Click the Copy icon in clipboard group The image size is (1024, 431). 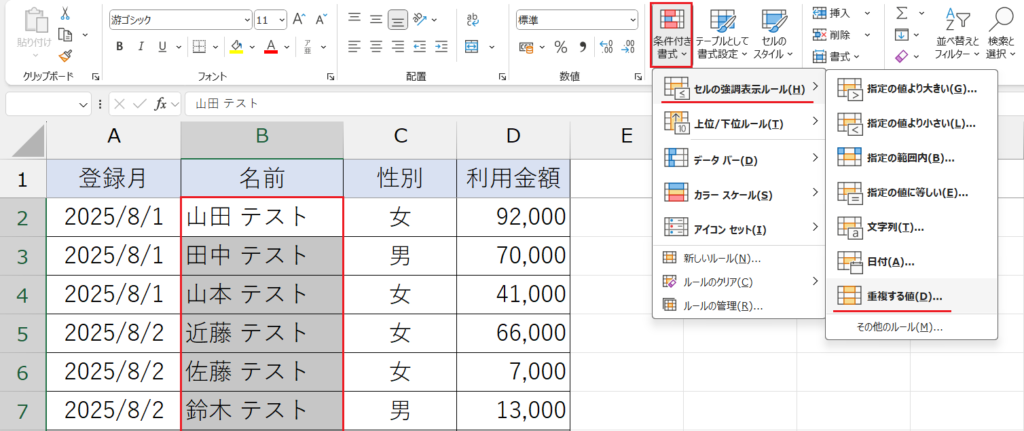[x=65, y=34]
